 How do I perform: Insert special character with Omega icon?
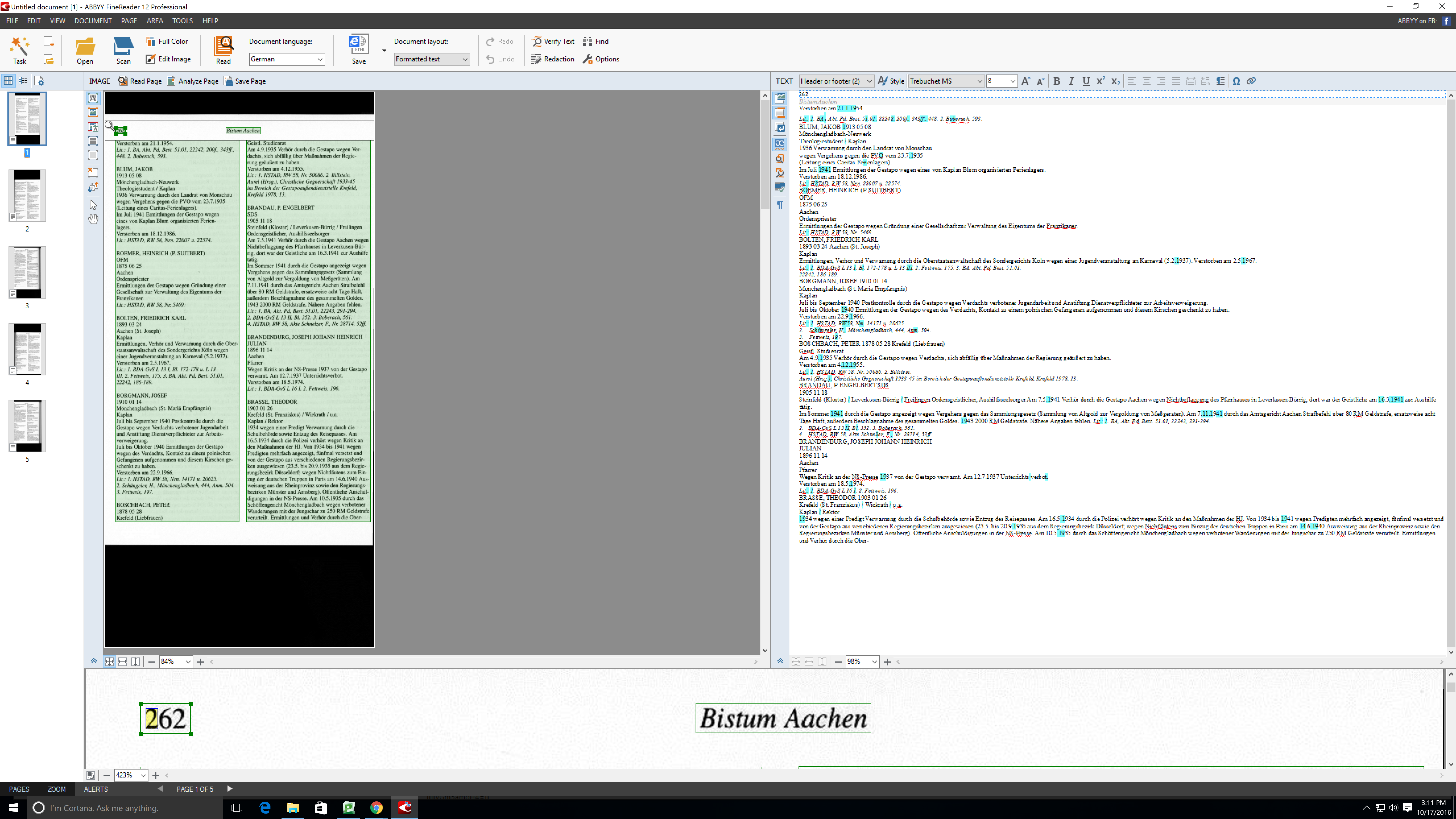pos(1236,81)
